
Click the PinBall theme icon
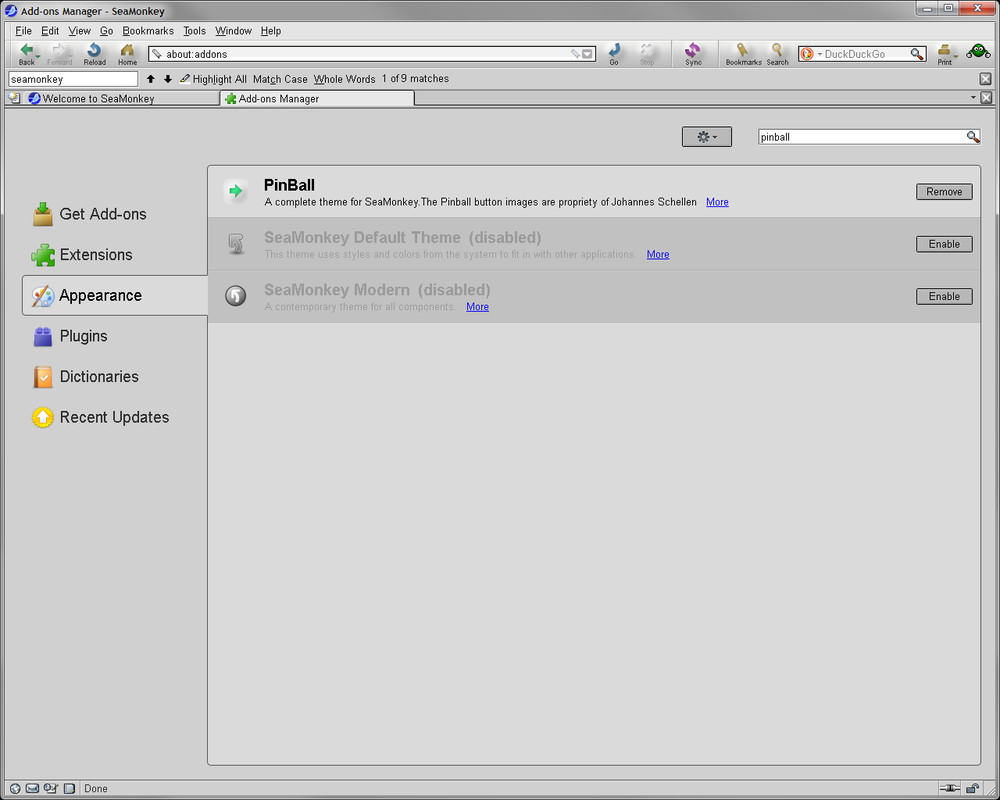pyautogui.click(x=236, y=191)
